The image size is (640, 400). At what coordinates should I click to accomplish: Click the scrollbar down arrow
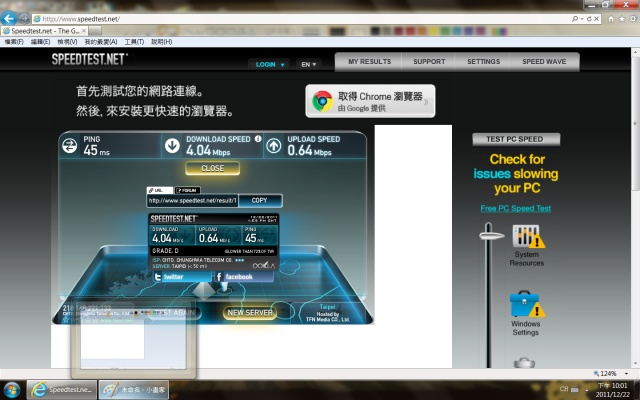635,364
